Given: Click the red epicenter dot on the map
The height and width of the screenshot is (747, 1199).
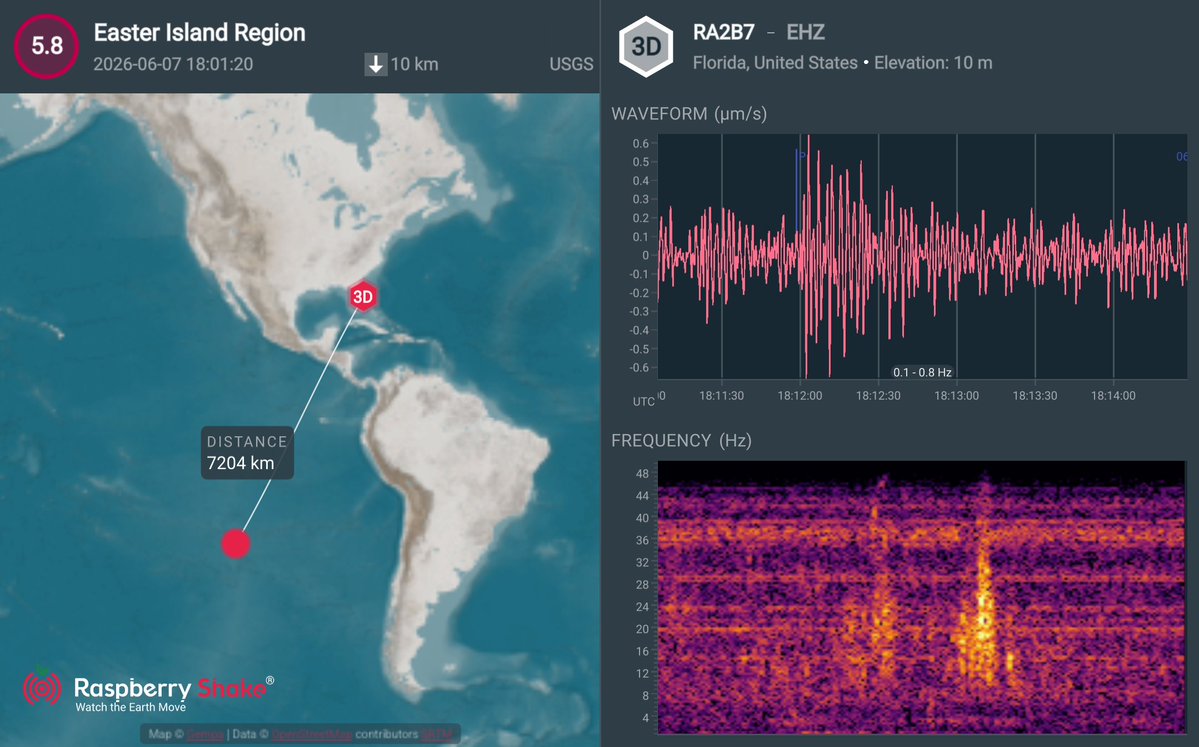Looking at the screenshot, I should pos(236,544).
